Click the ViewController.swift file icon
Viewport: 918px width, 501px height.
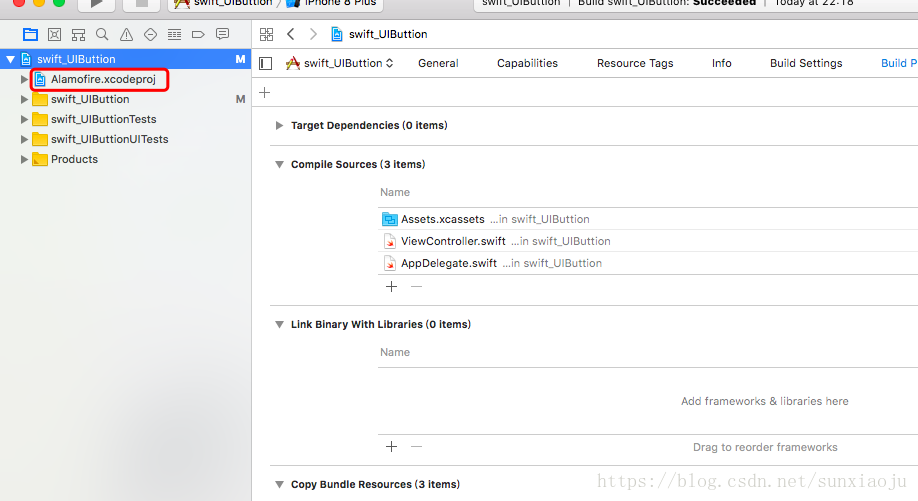coord(389,241)
